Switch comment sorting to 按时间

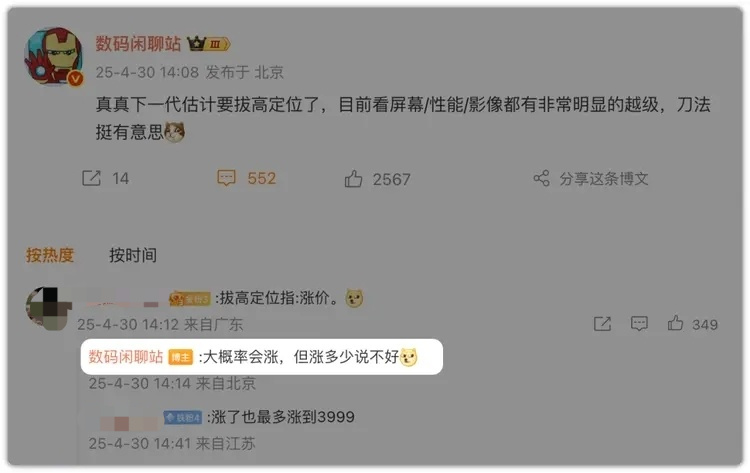133,255
